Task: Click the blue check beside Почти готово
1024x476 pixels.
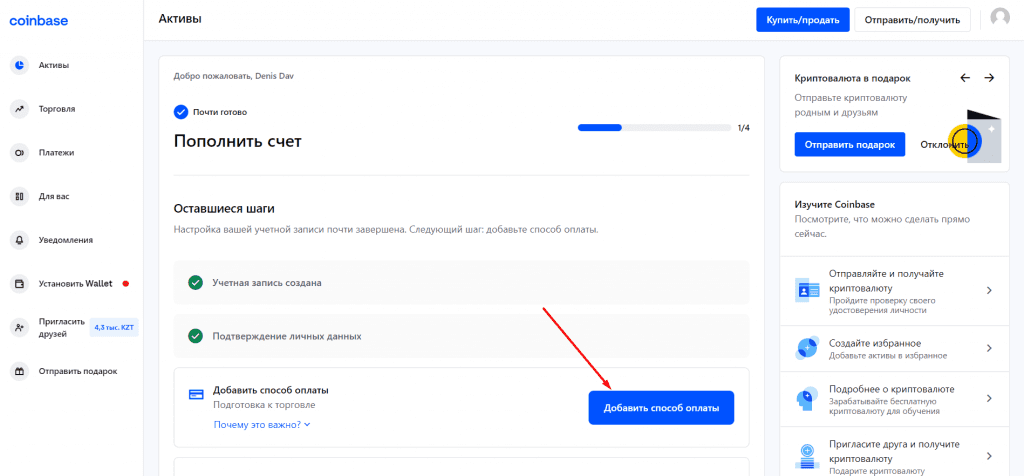Action: coord(181,112)
